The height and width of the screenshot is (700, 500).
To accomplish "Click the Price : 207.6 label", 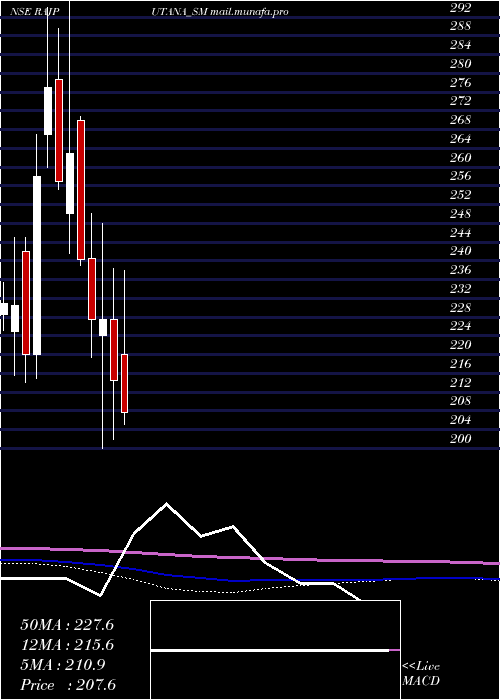I will point(68,685).
